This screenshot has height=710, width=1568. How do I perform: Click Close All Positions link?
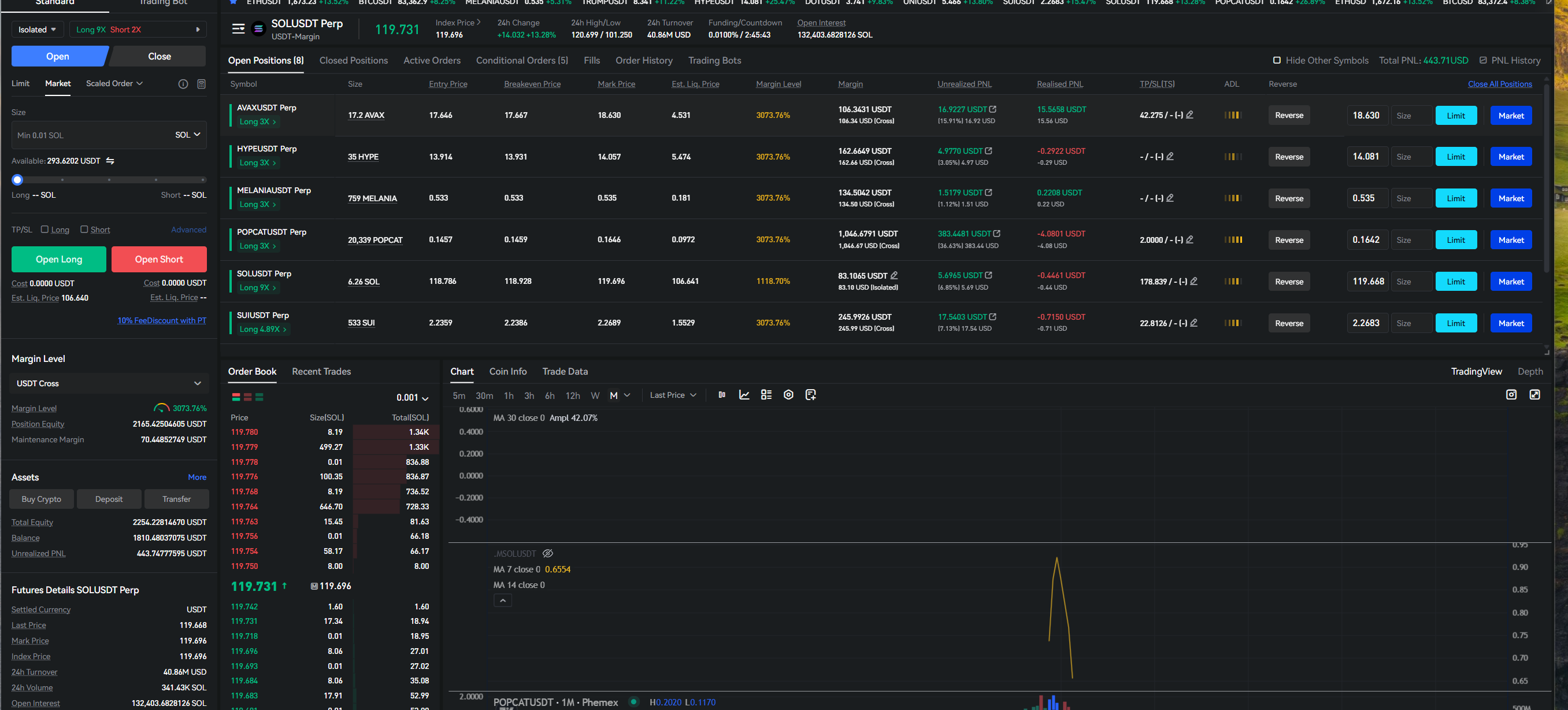[x=1499, y=84]
